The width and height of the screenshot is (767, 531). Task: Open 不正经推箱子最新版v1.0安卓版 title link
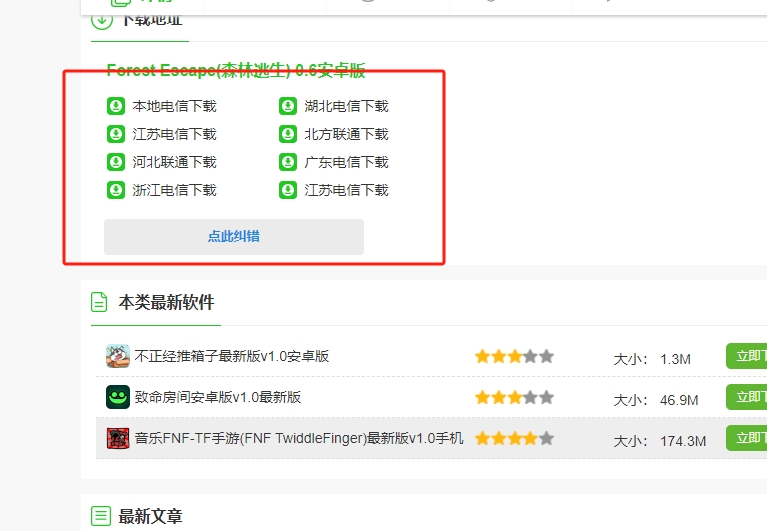tap(232, 356)
